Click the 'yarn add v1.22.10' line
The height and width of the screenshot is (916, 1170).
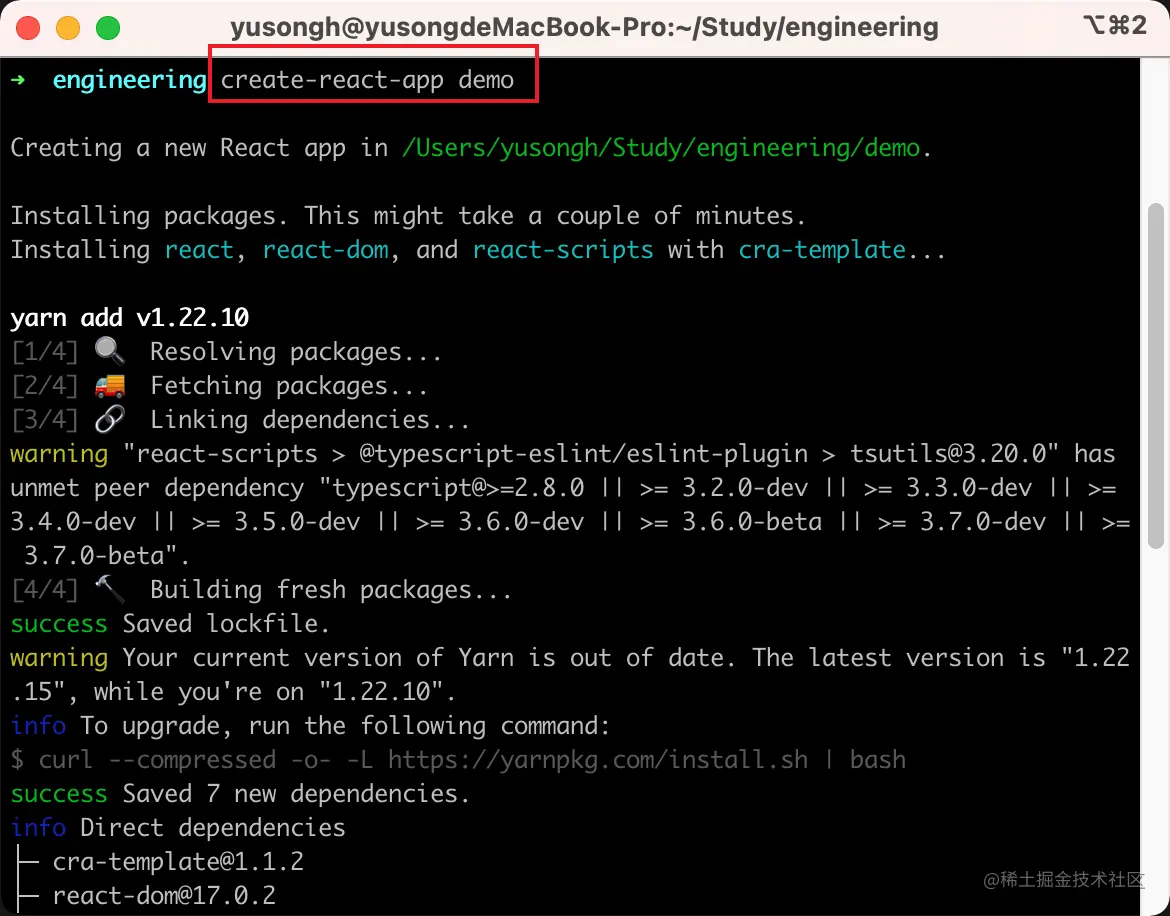click(x=130, y=318)
